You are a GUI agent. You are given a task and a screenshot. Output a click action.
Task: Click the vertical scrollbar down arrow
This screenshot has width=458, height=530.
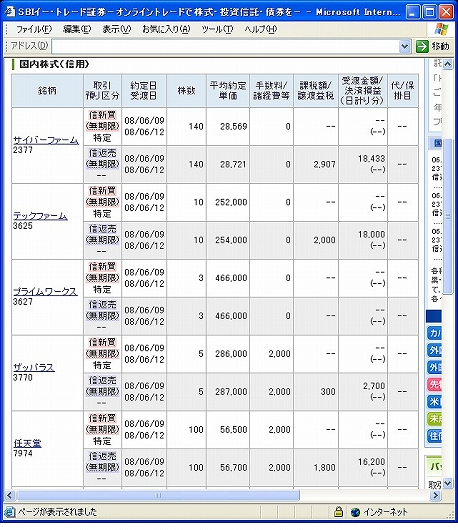[448, 483]
